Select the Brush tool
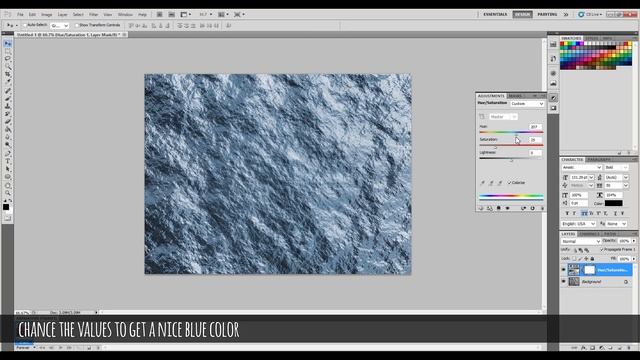This screenshot has height=360, width=640. coord(7,99)
